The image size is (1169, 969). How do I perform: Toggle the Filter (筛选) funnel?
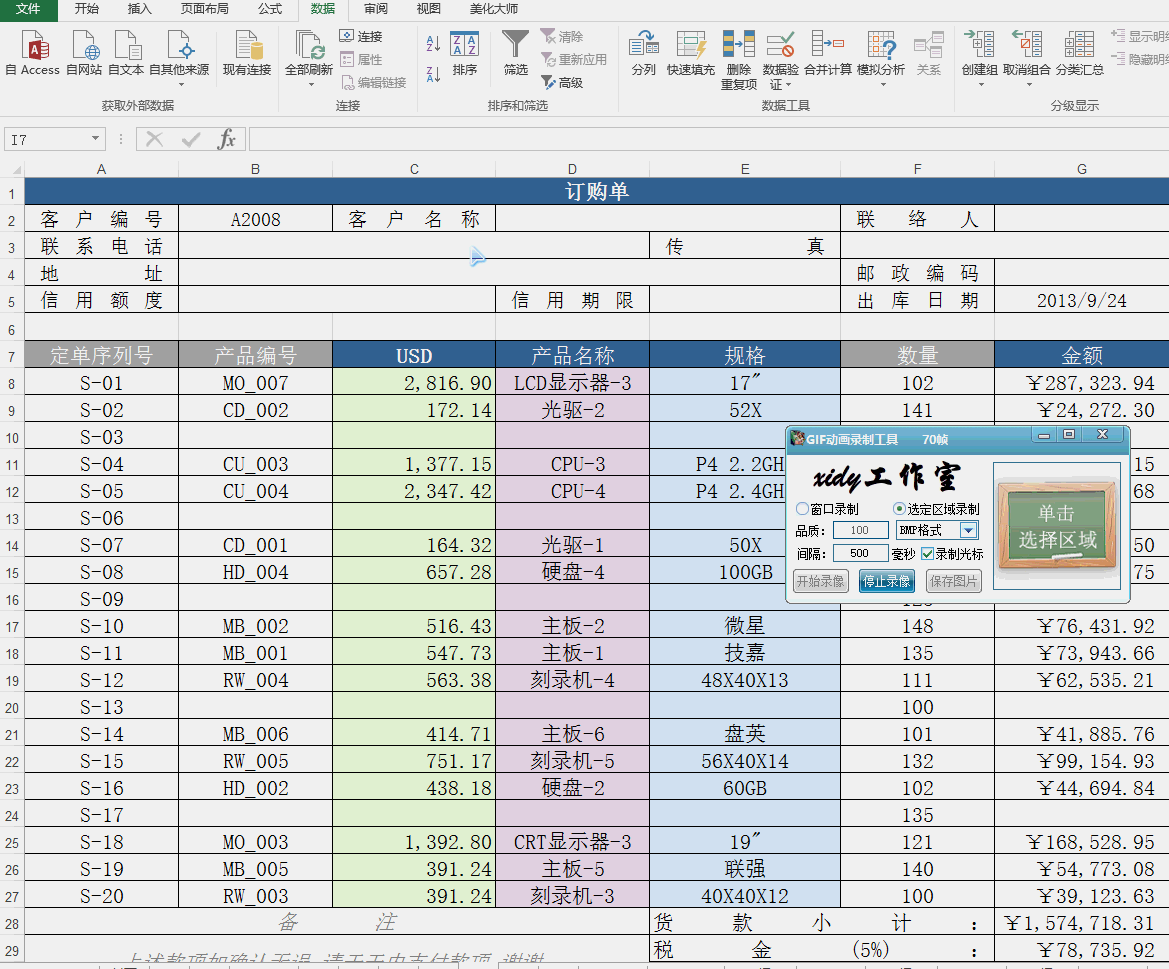pyautogui.click(x=515, y=52)
